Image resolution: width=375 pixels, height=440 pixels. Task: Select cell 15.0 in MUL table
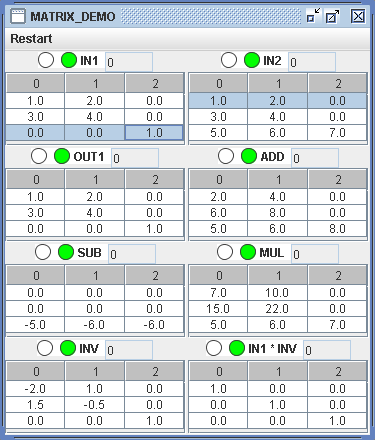tap(218, 309)
